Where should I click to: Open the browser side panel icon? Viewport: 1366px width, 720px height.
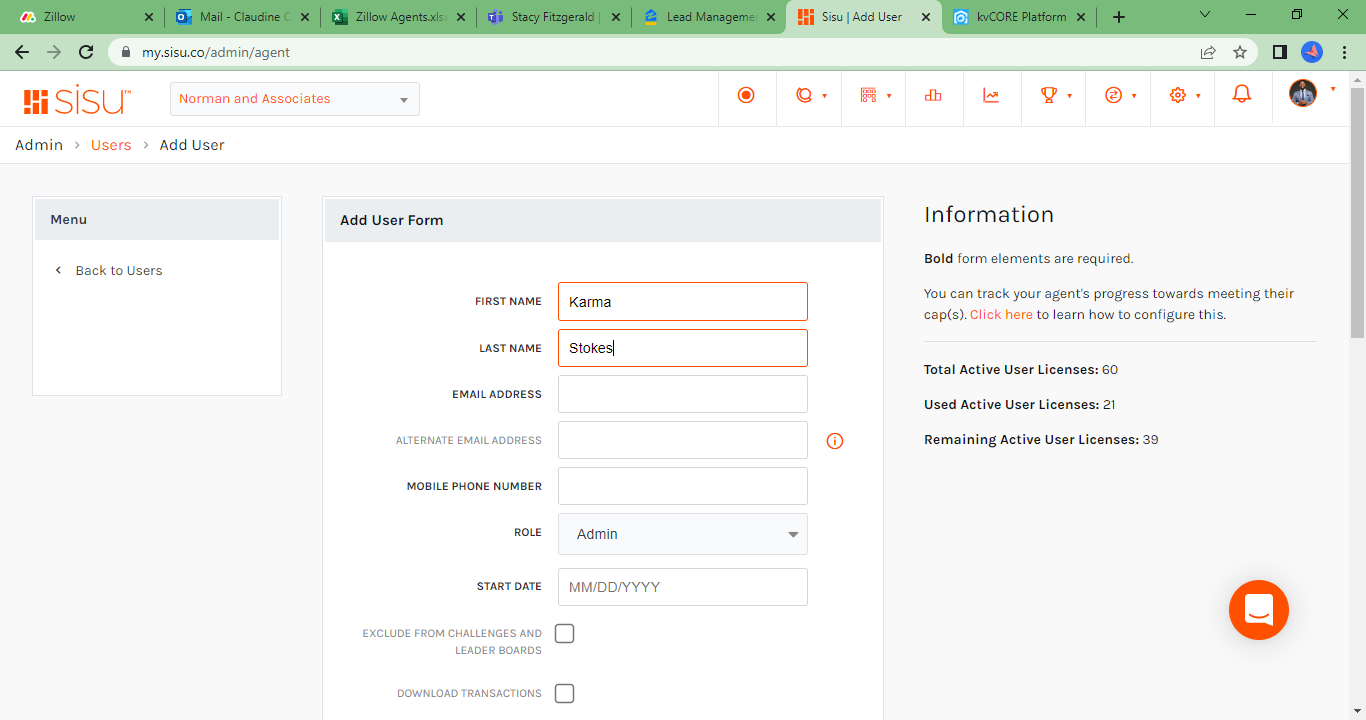[x=1279, y=52]
